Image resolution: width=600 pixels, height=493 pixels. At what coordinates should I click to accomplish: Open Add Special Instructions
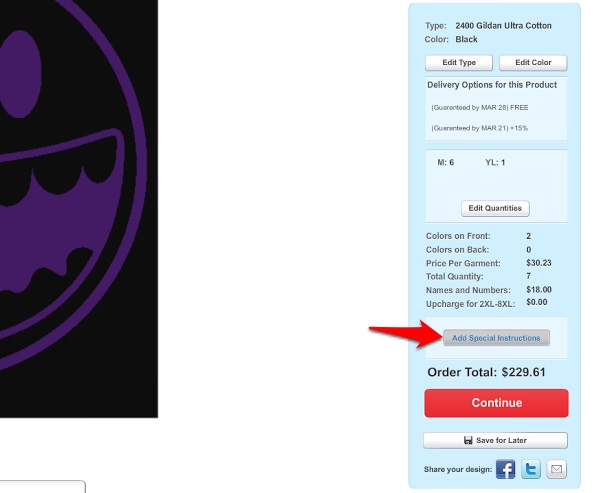496,338
